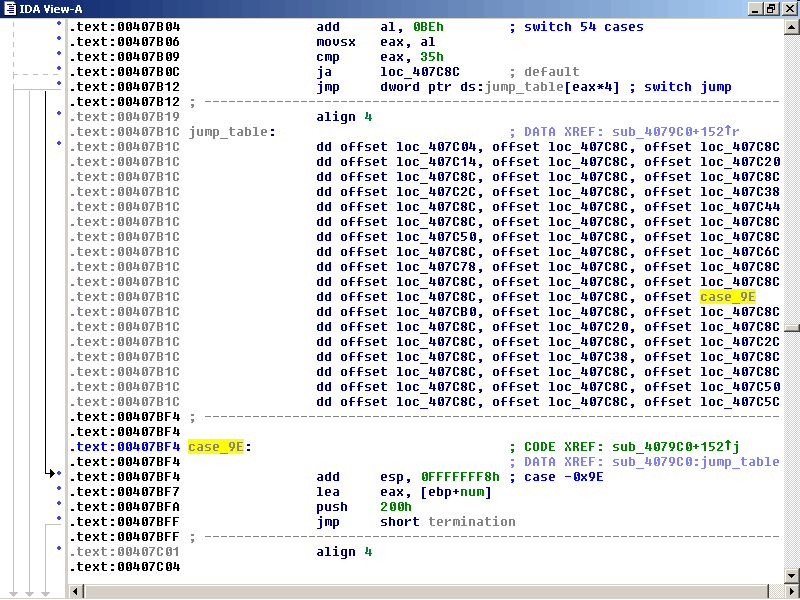Click the termination jump target

pyautogui.click(x=472, y=522)
